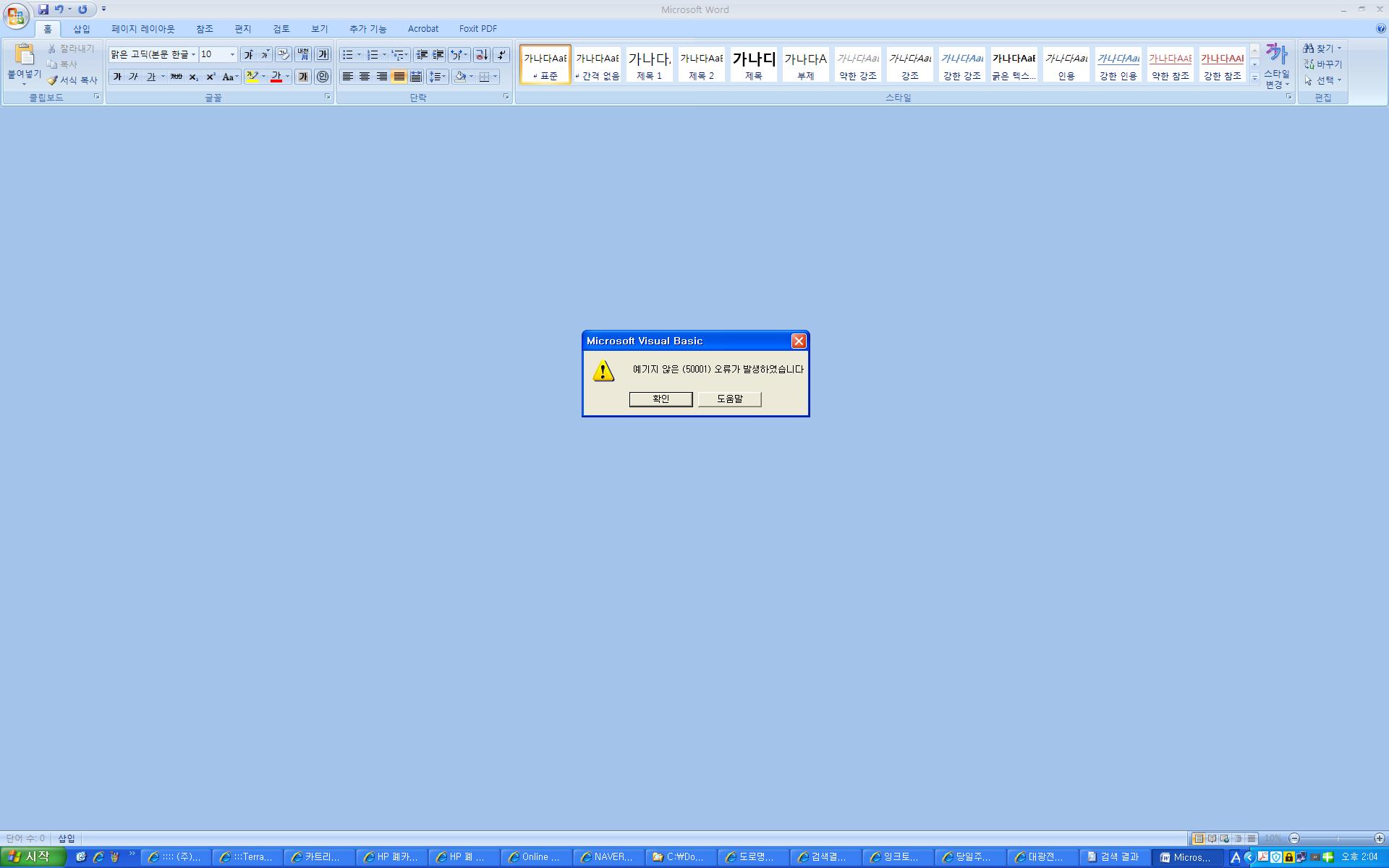The image size is (1389, 868).
Task: Align text left
Action: pyautogui.click(x=348, y=77)
